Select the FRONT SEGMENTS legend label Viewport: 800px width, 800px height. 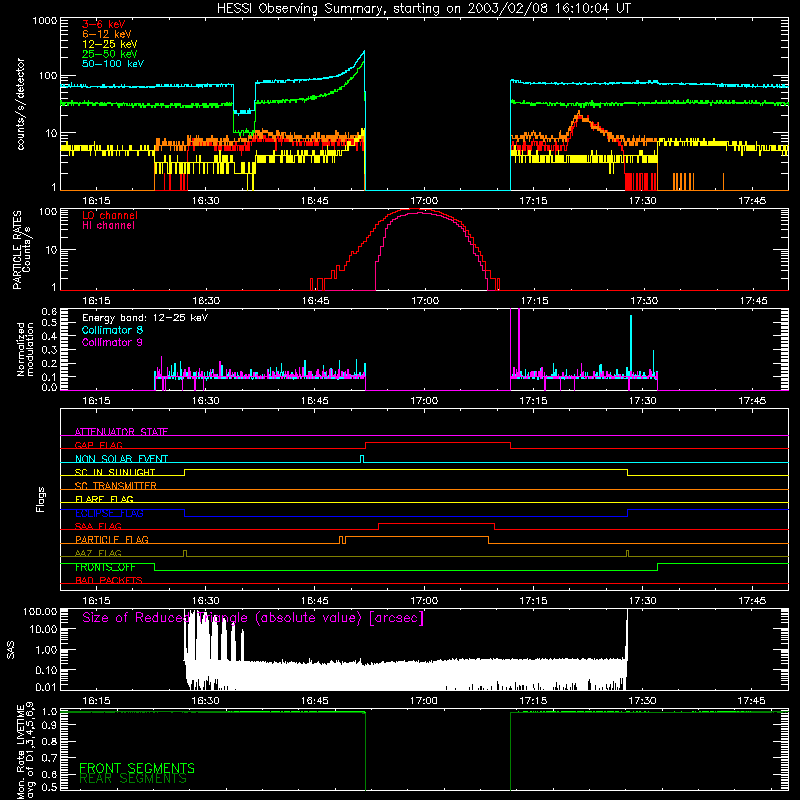pos(137,768)
